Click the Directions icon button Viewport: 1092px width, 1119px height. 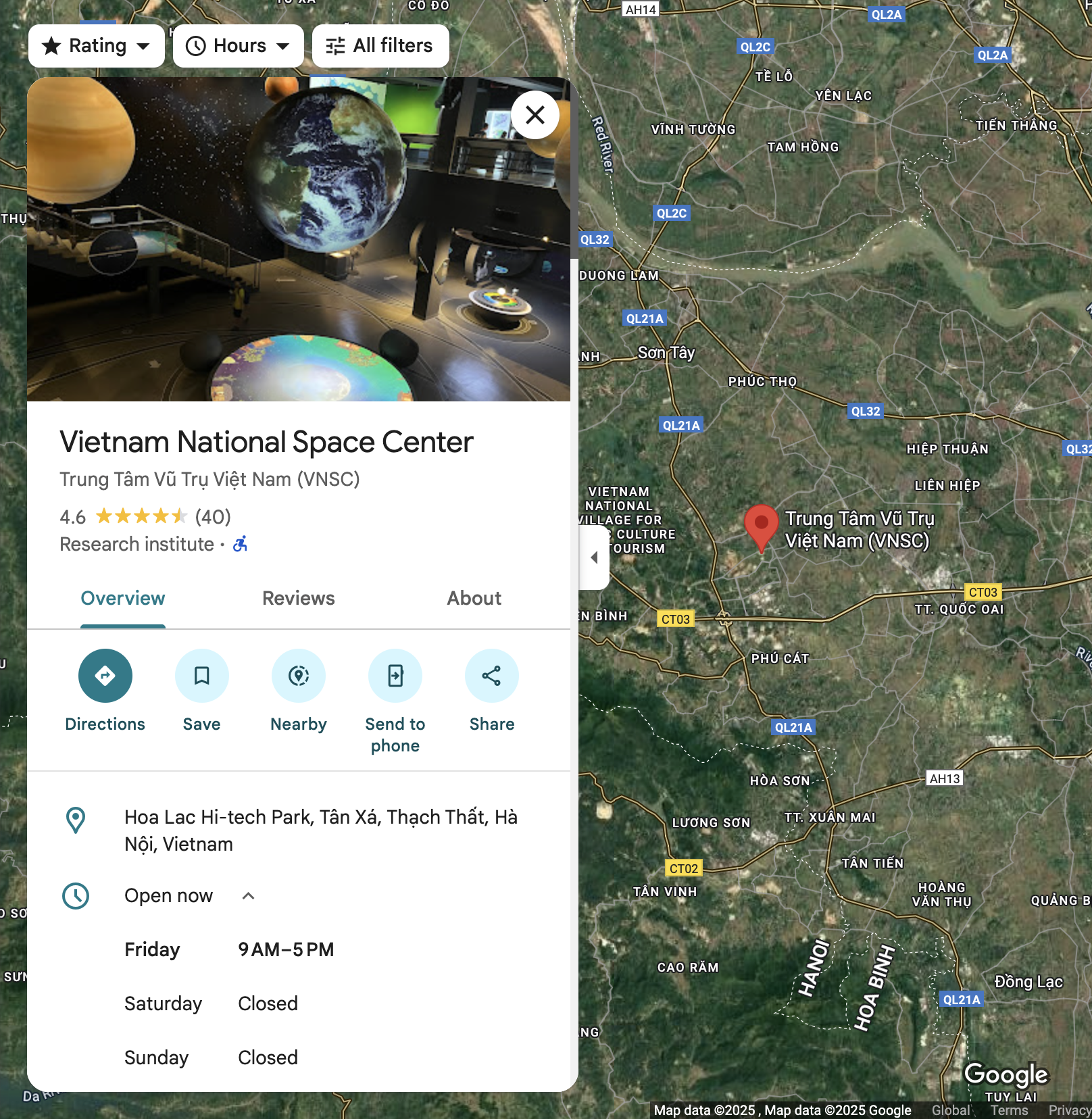pos(105,676)
